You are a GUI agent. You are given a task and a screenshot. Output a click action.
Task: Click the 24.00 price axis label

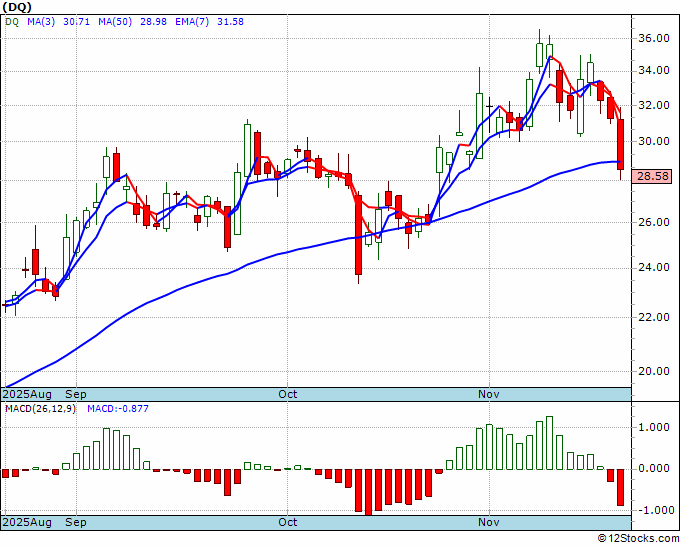(x=654, y=268)
